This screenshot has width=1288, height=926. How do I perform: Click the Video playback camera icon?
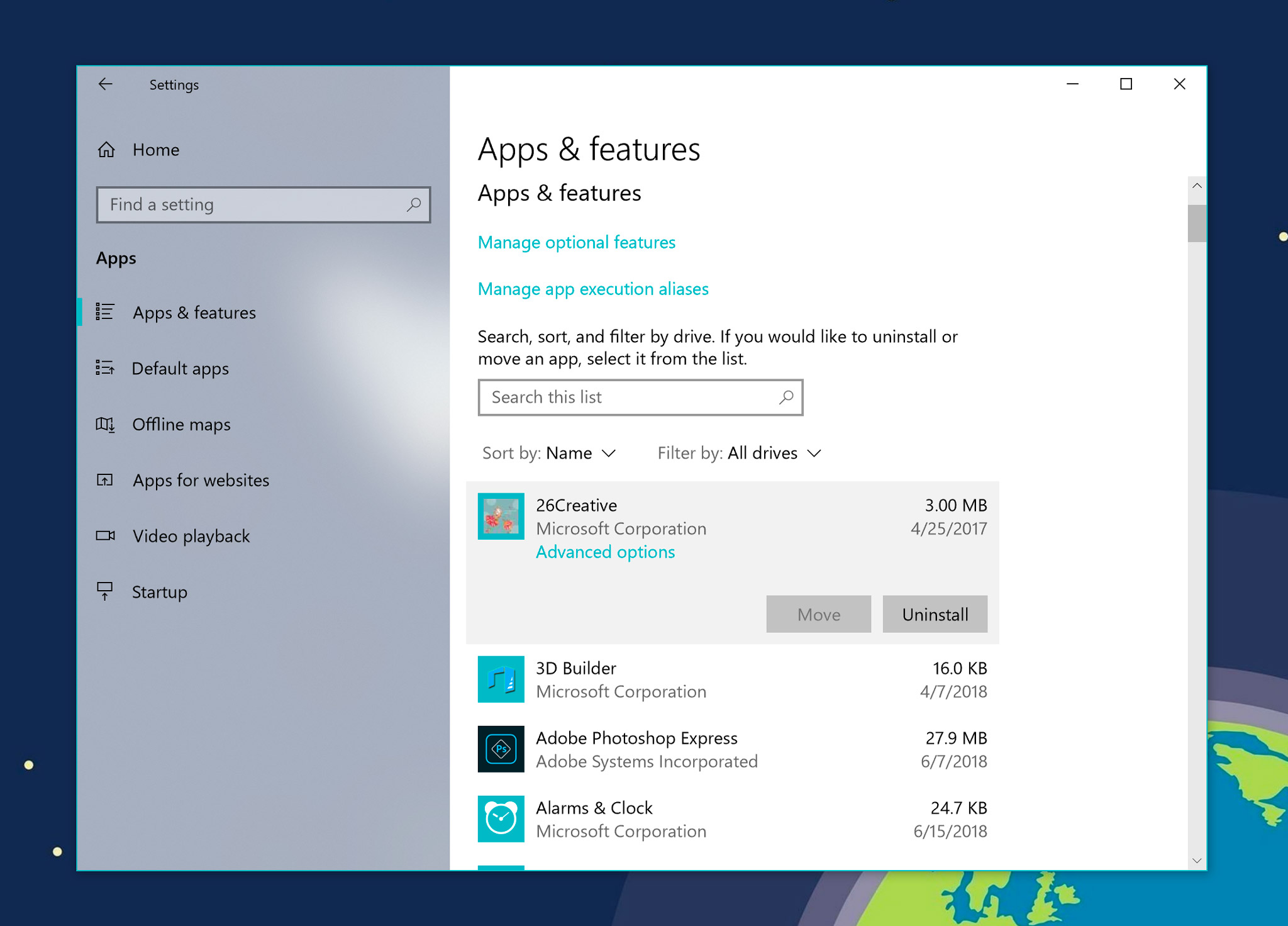(105, 535)
